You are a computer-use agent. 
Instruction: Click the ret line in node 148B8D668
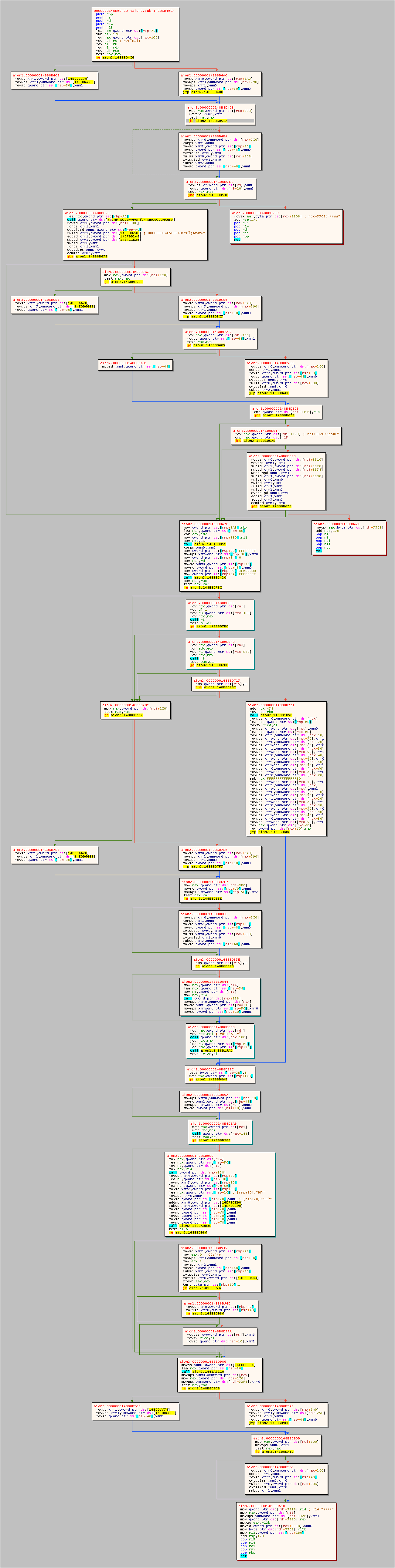[x=318, y=550]
